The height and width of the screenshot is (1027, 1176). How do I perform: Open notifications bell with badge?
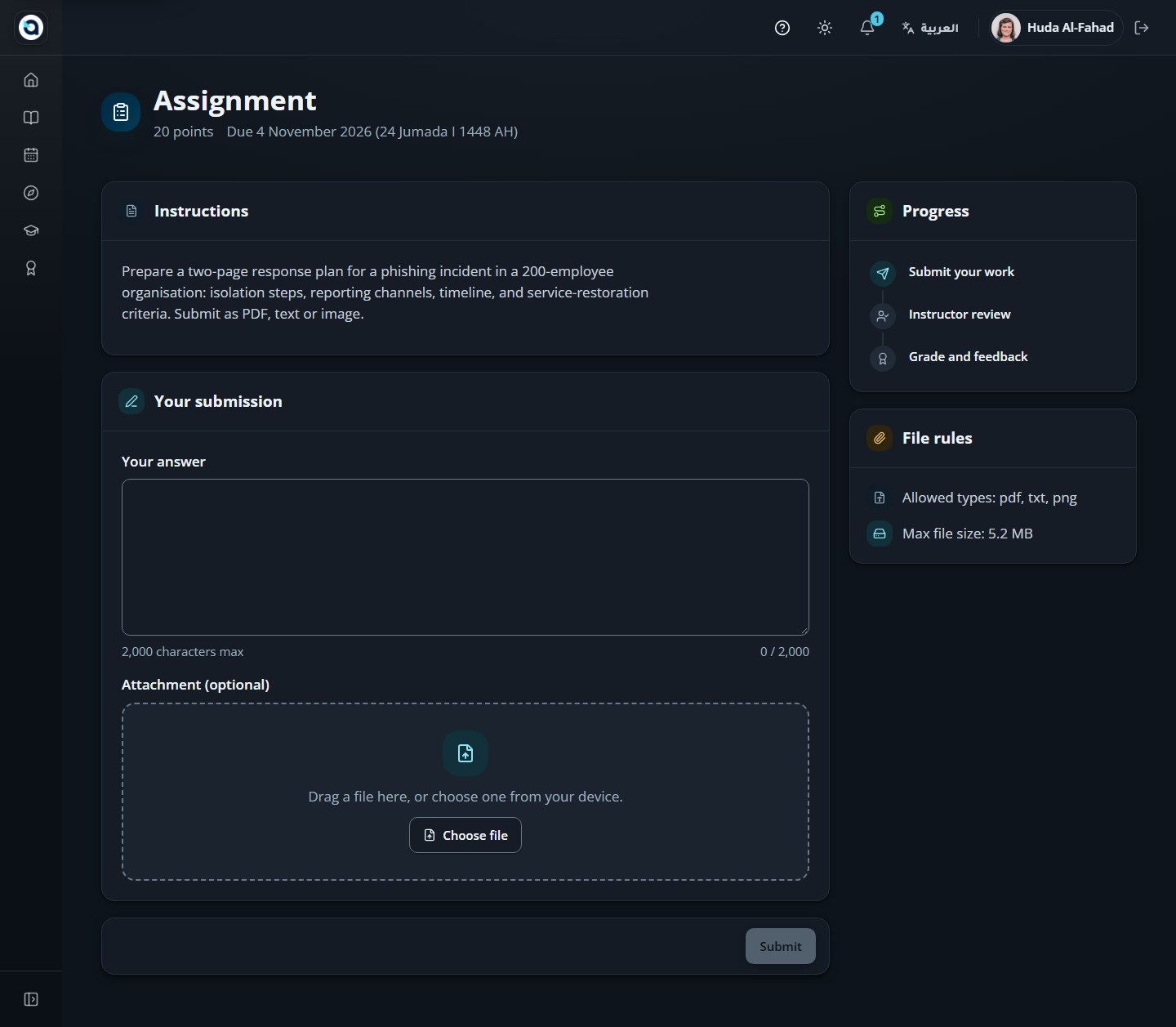coord(867,28)
